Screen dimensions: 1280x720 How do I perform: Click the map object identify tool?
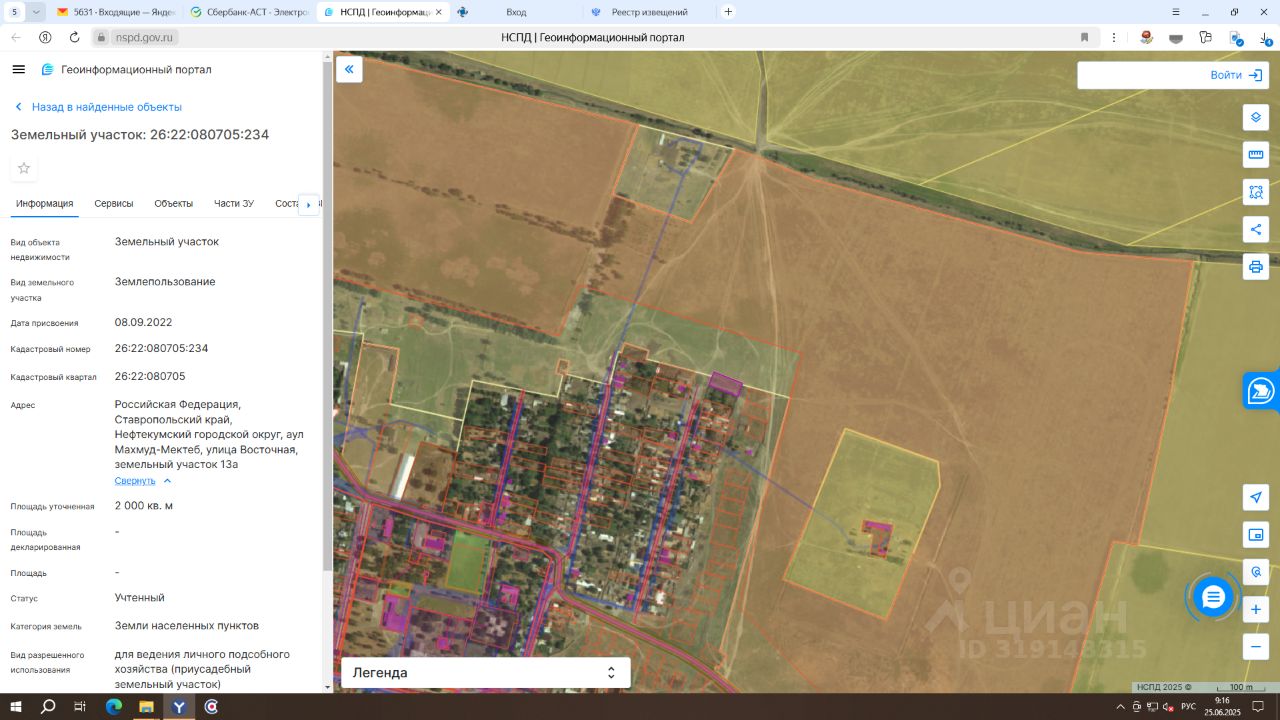point(1256,572)
